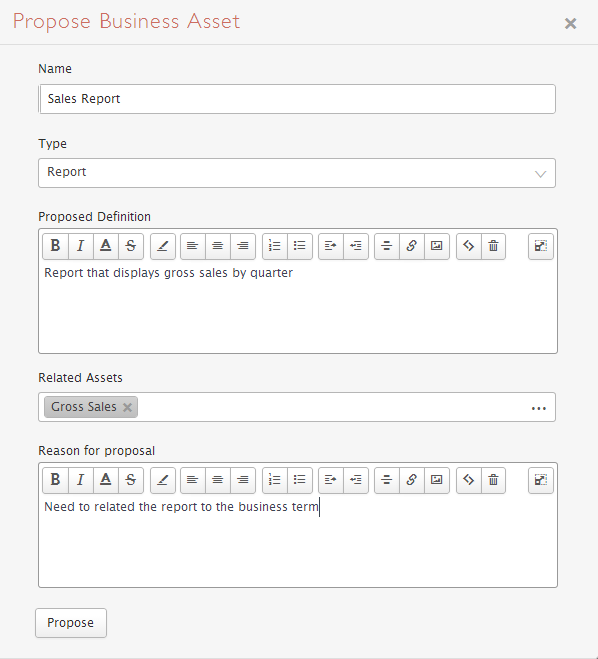Image resolution: width=598 pixels, height=659 pixels.
Task: Click trash icon in Proposed Definition toolbar
Action: coord(493,246)
